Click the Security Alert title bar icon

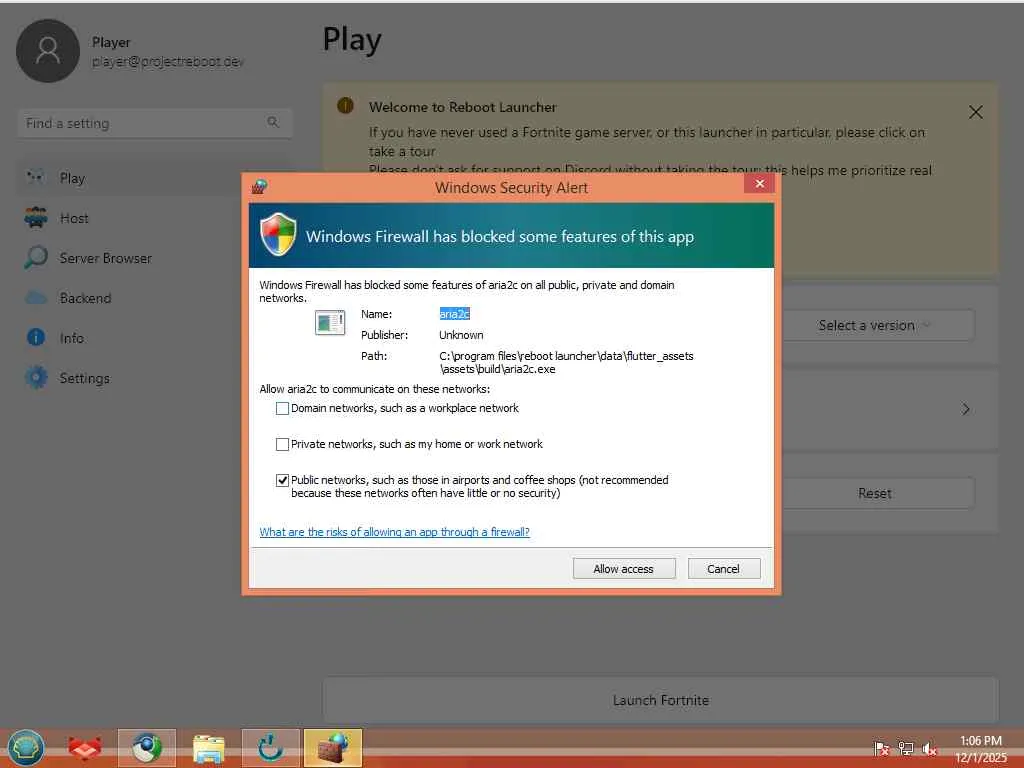pyautogui.click(x=259, y=187)
